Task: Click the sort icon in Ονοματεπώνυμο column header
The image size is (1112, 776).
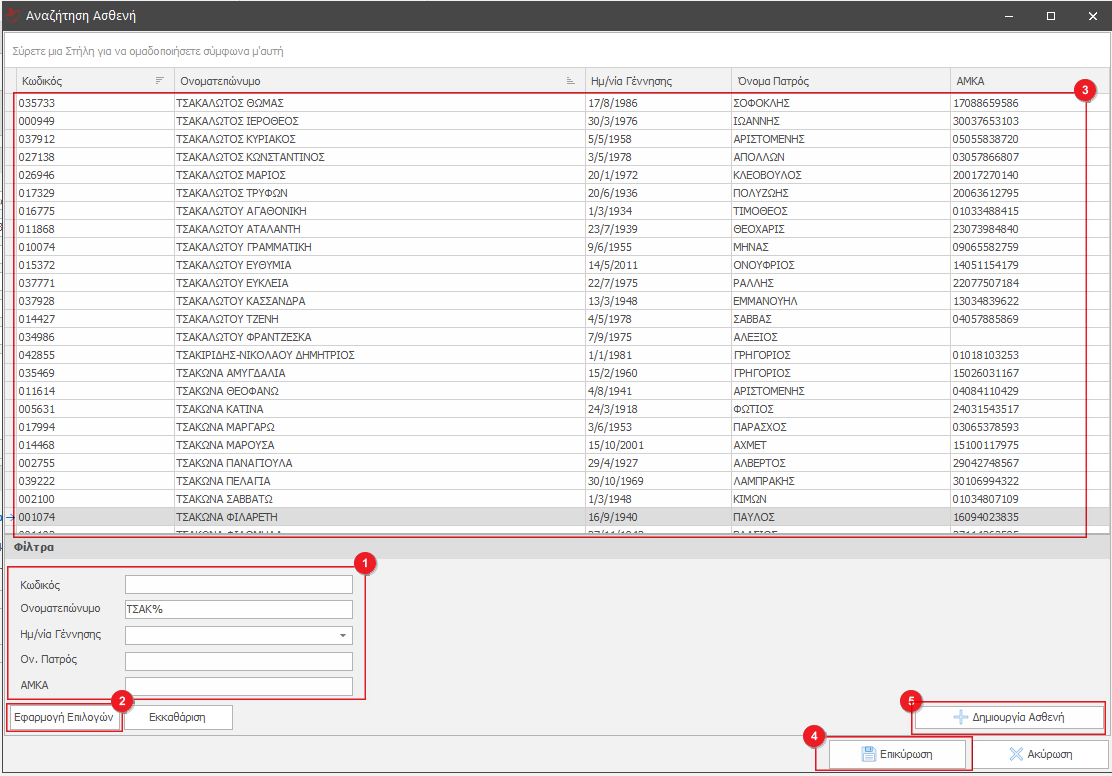Action: click(x=570, y=81)
